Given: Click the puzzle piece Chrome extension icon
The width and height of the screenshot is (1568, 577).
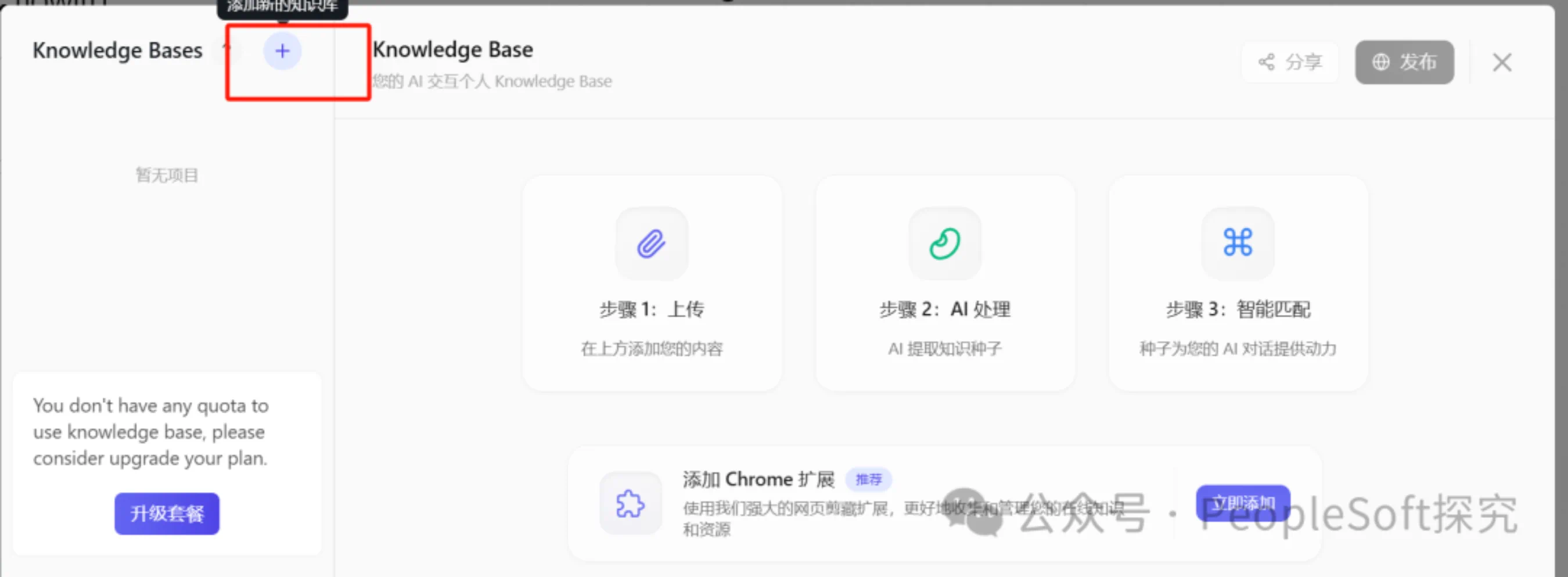Looking at the screenshot, I should pos(630,504).
